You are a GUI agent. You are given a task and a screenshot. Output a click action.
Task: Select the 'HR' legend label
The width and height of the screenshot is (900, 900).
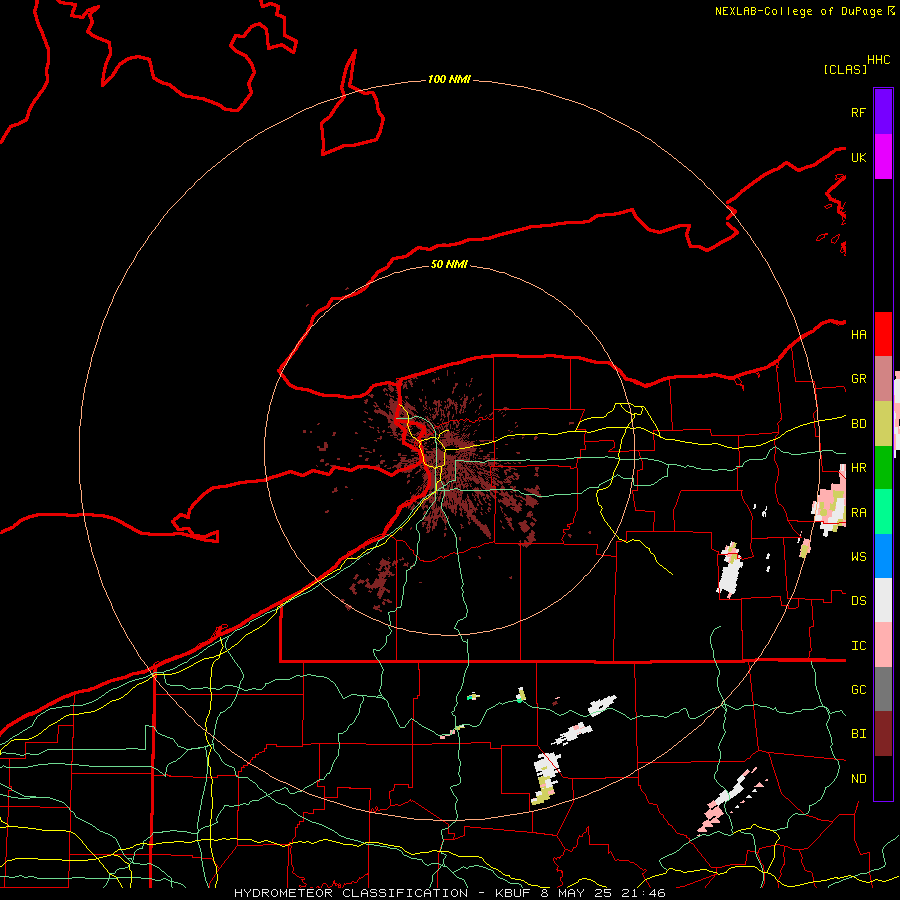pos(858,468)
